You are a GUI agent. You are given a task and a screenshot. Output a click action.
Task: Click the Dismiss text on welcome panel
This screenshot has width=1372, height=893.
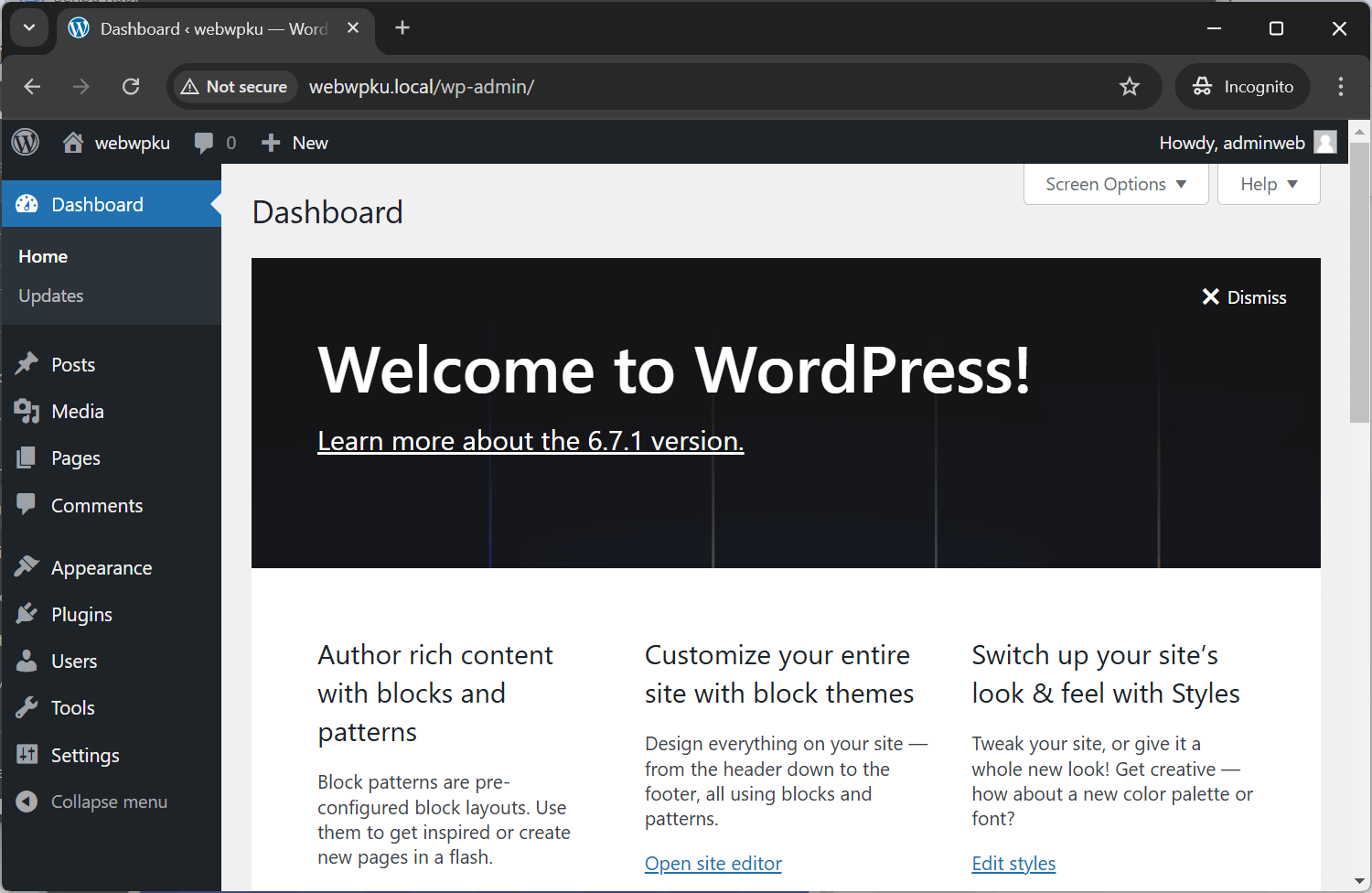pyautogui.click(x=1257, y=297)
